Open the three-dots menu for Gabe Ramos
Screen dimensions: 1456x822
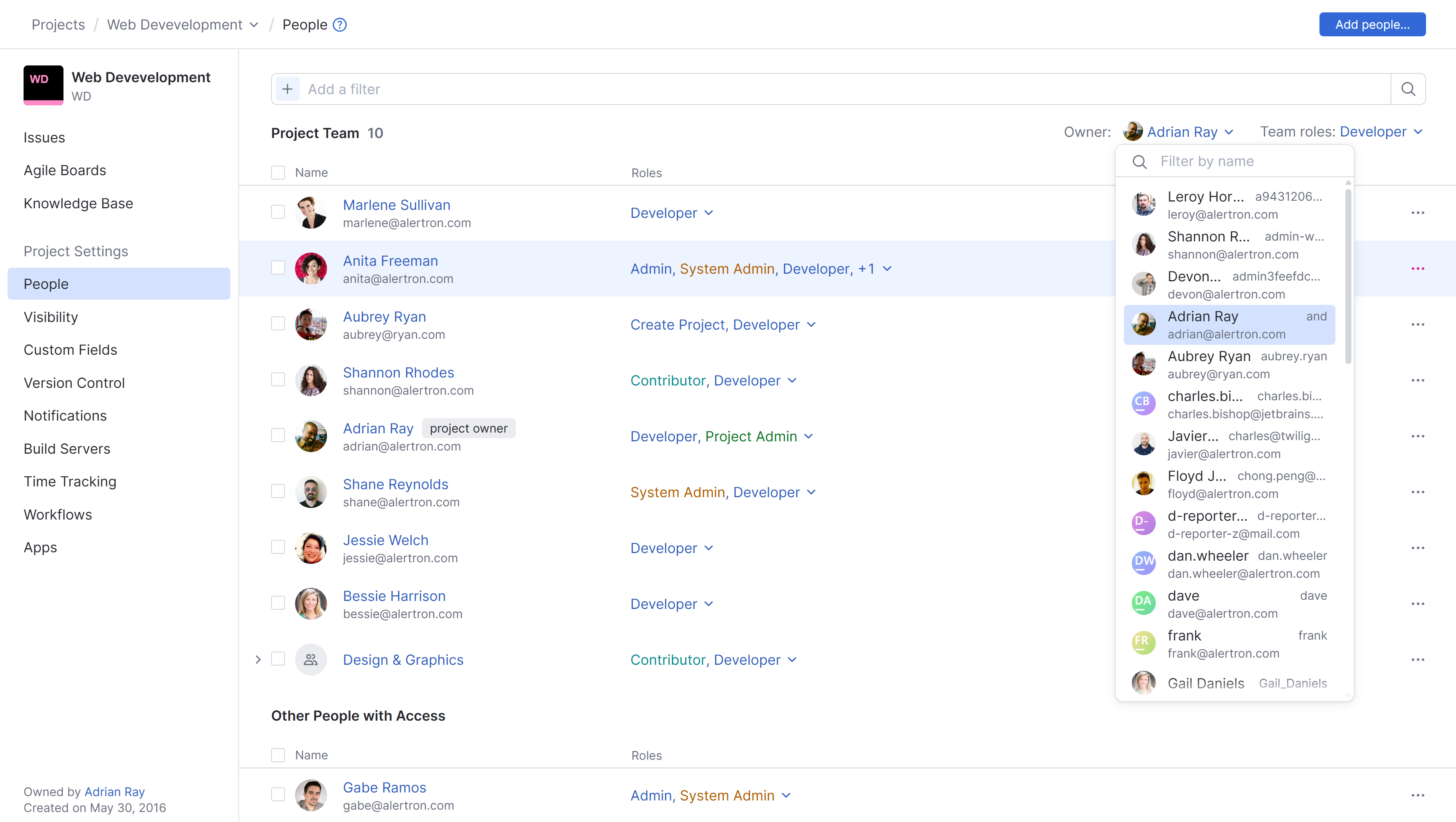1418,795
